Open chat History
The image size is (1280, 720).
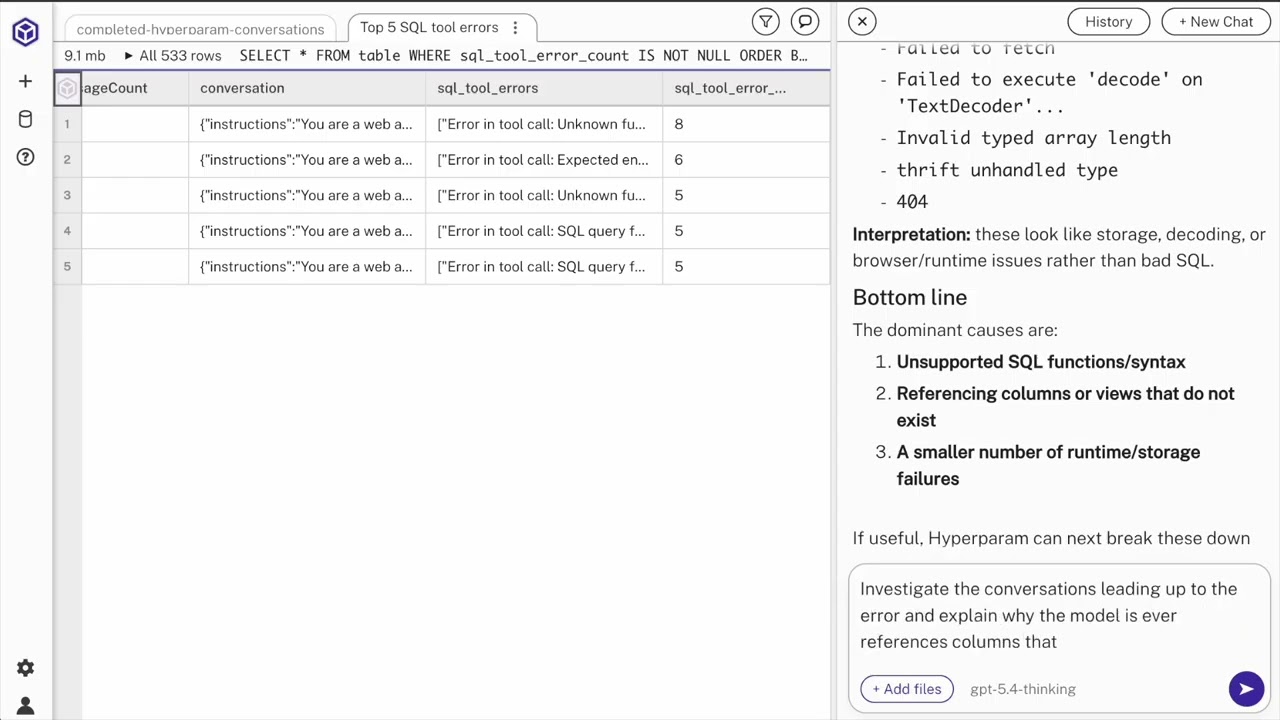(1108, 21)
